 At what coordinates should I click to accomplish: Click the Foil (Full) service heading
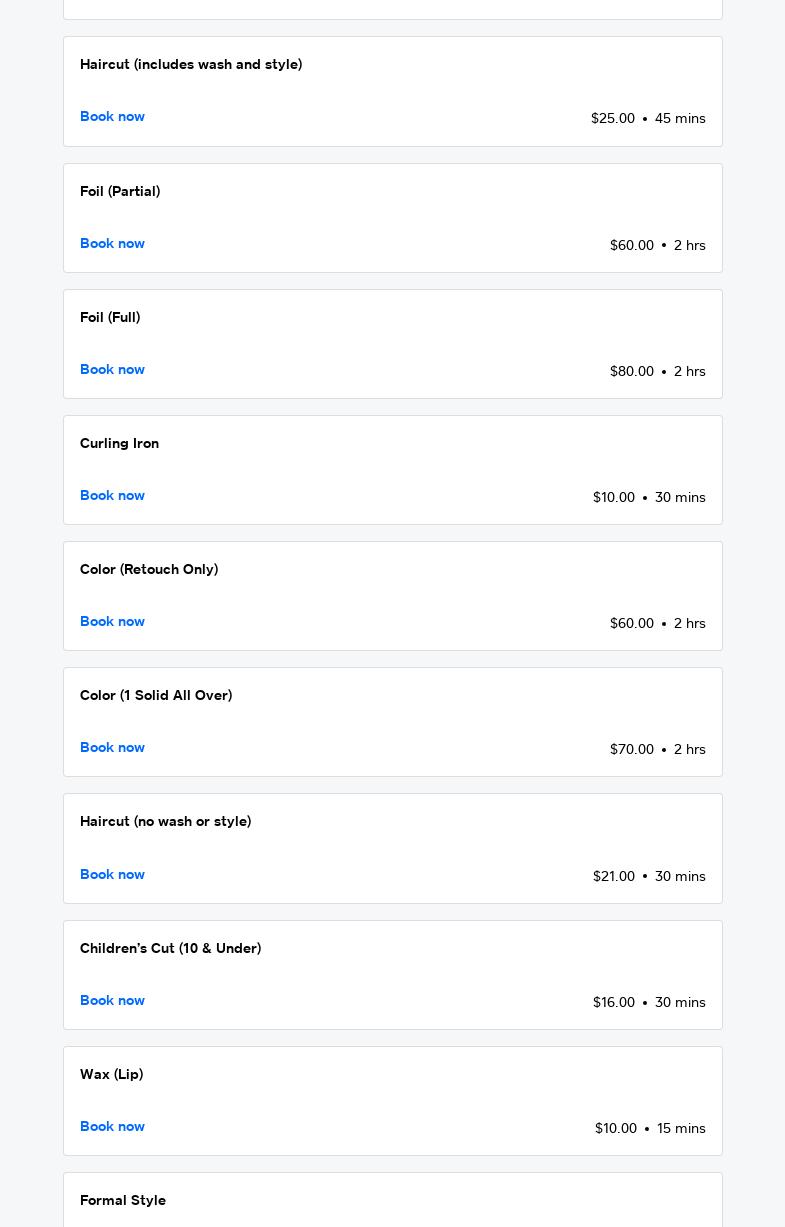tap(110, 317)
